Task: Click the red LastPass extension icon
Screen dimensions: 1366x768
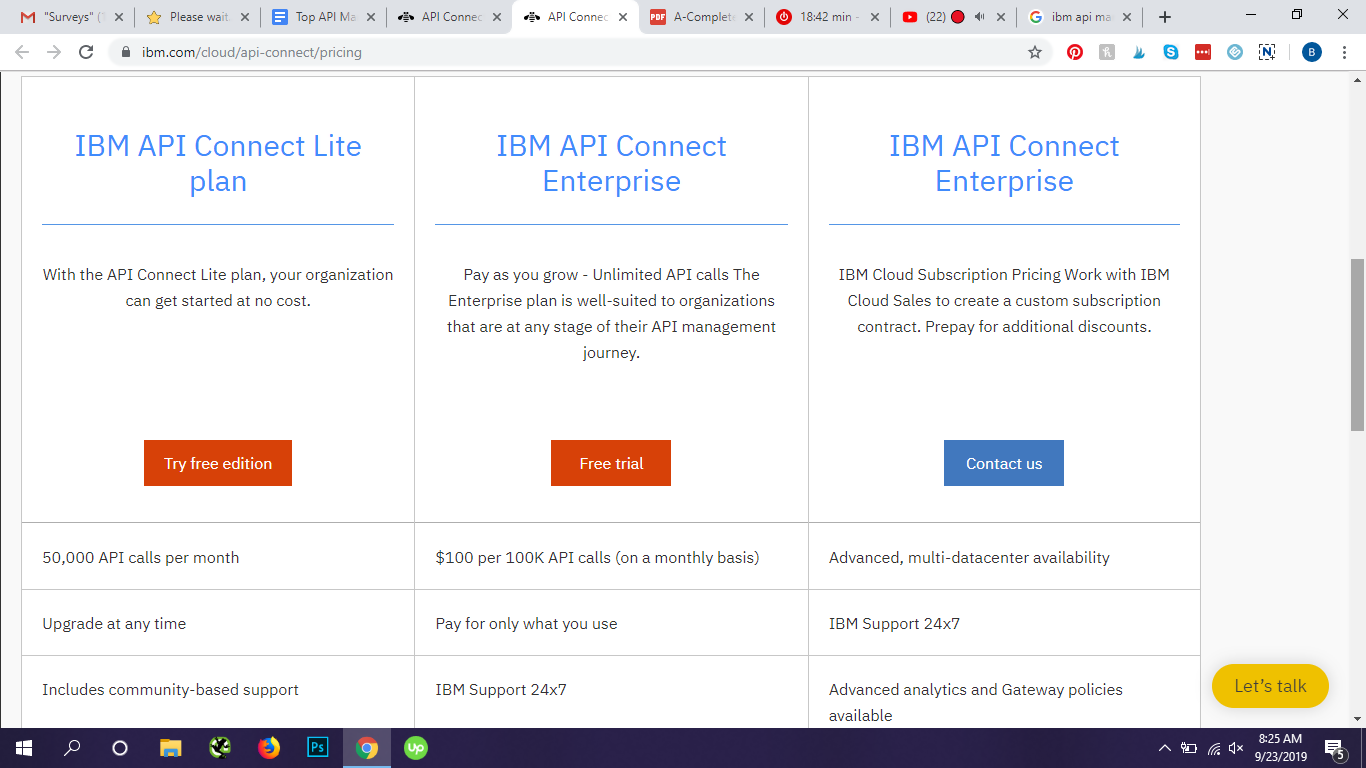Action: coord(1203,53)
